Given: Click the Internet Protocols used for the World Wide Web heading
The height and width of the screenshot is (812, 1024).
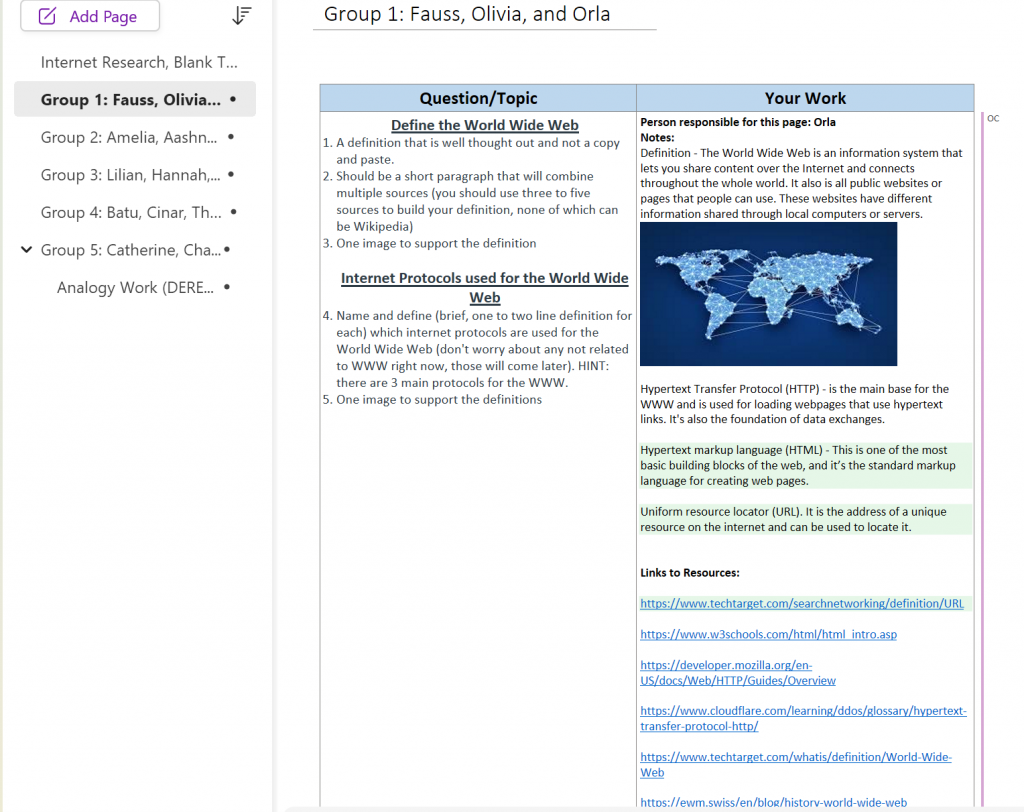Looking at the screenshot, I should [x=485, y=287].
